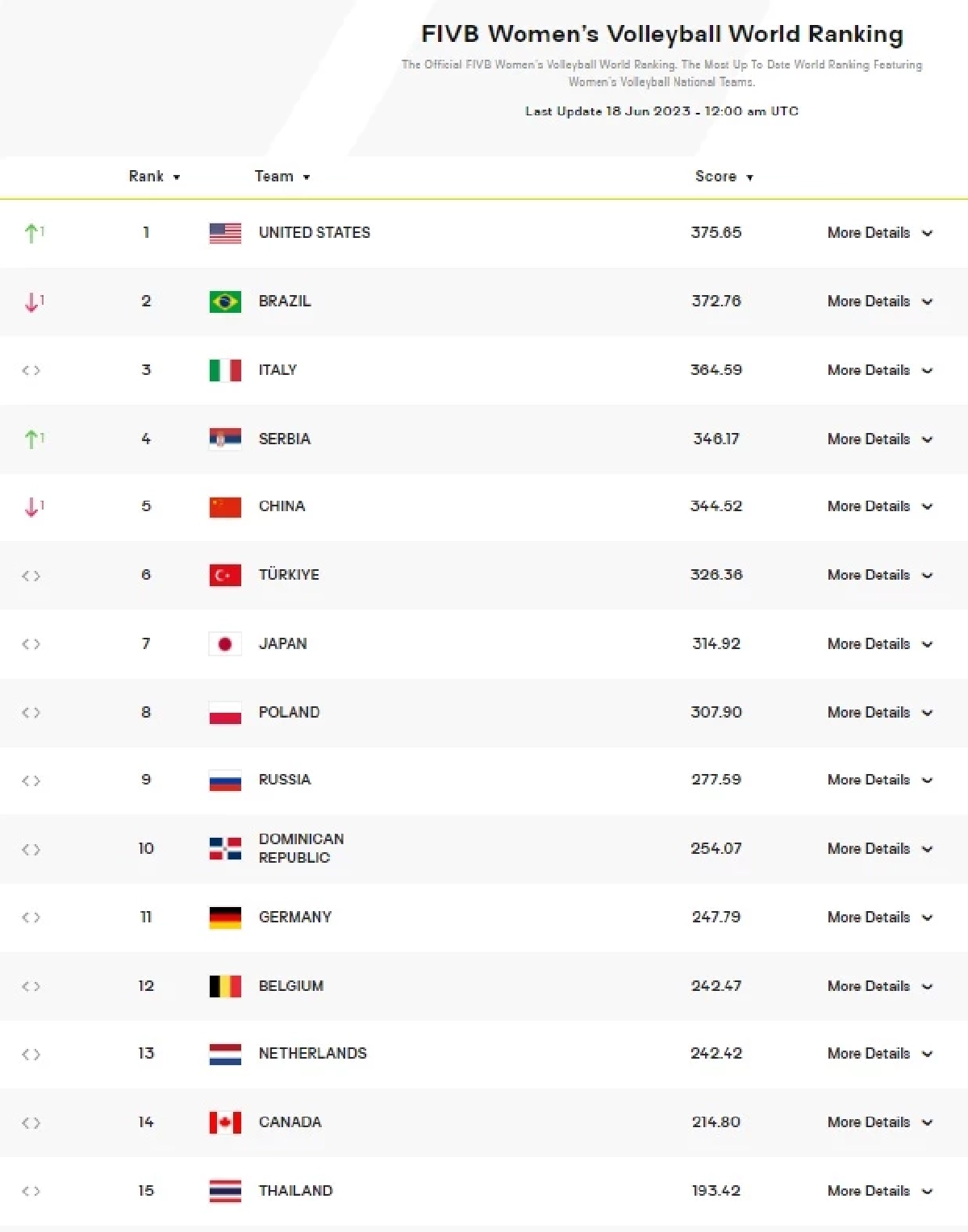This screenshot has width=968, height=1232.
Task: Open More Details for Germany
Action: (x=879, y=918)
